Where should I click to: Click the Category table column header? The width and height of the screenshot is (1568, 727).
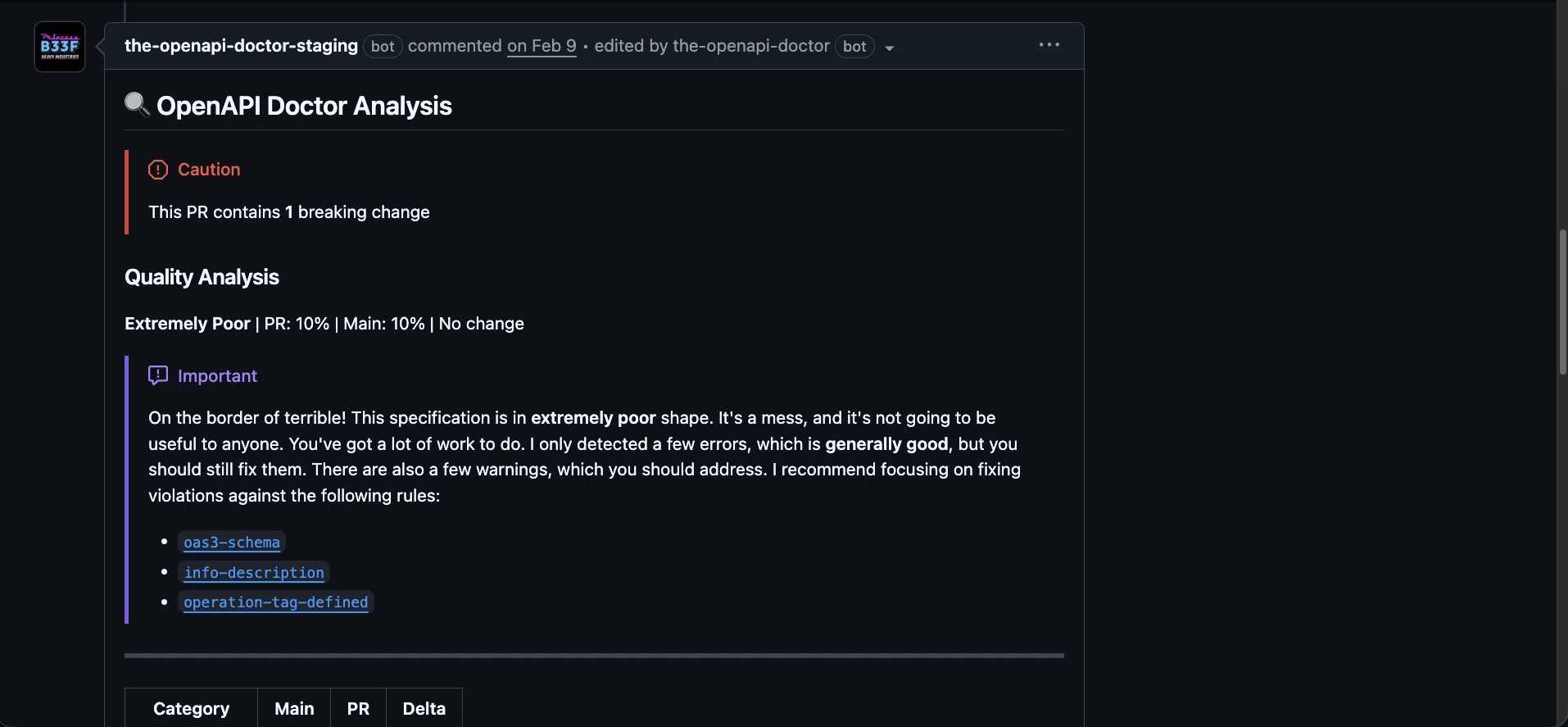coord(191,708)
